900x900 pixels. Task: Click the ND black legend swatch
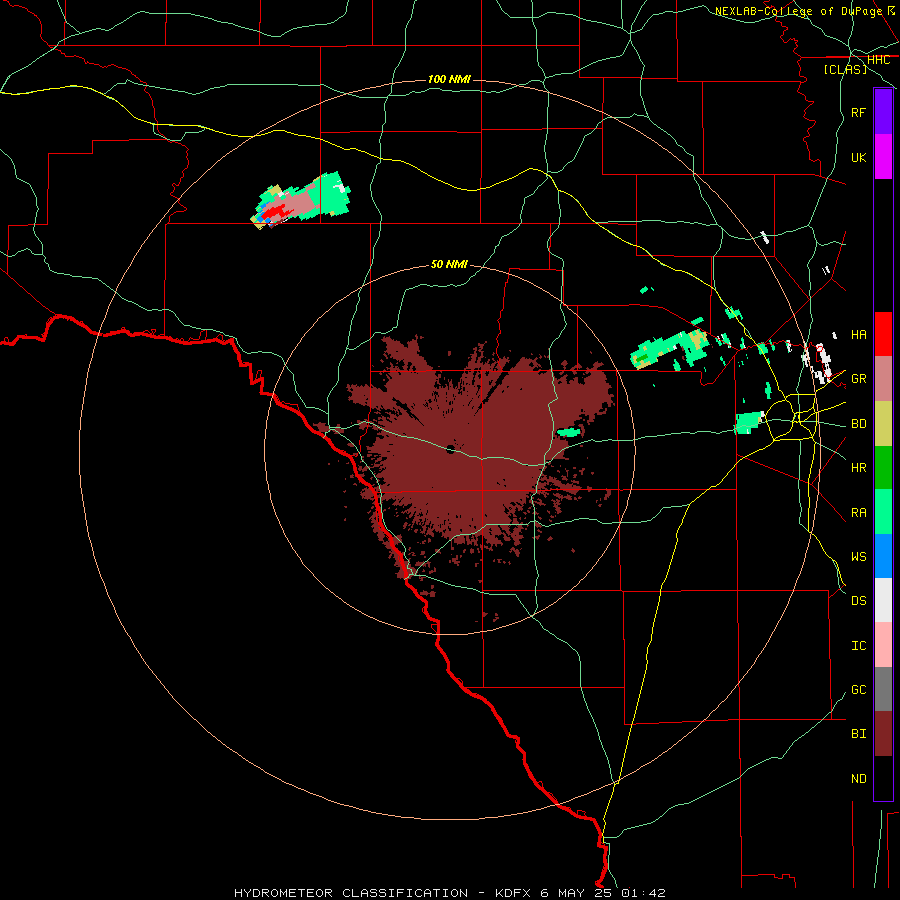883,778
